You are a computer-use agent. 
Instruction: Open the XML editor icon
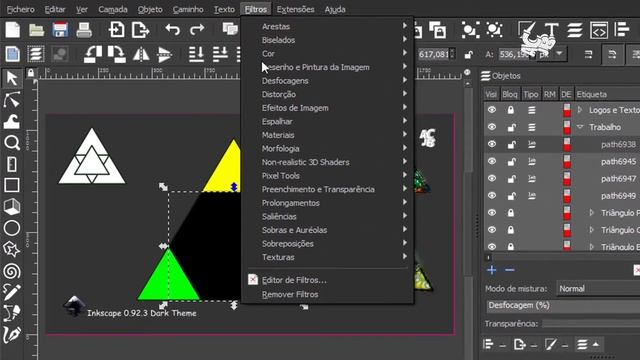pos(599,30)
